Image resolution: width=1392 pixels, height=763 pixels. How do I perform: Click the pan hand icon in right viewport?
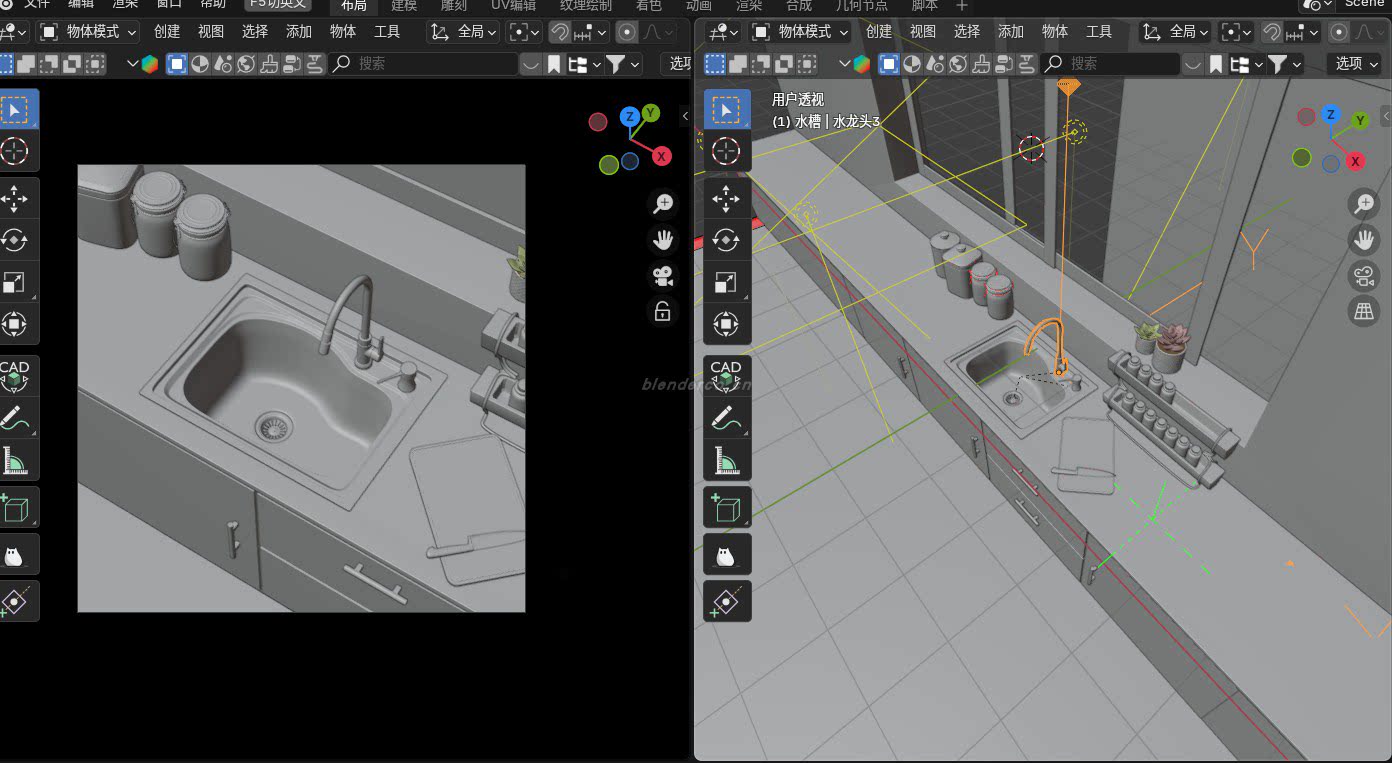(1364, 240)
